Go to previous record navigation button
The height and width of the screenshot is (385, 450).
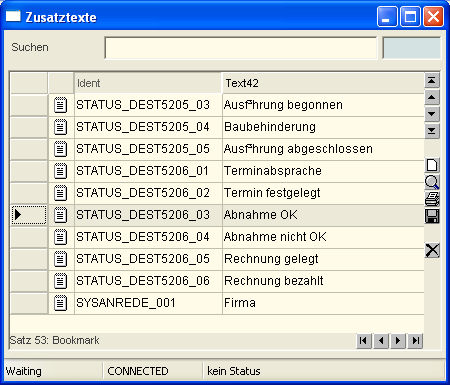(x=381, y=341)
